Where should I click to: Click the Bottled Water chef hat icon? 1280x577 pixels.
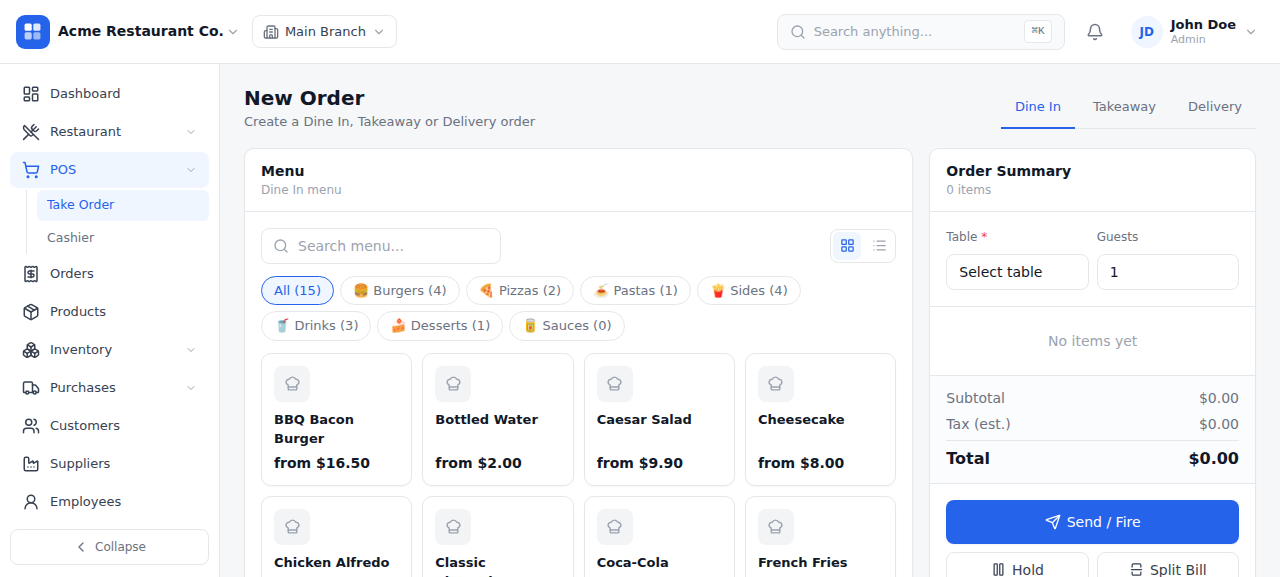453,384
